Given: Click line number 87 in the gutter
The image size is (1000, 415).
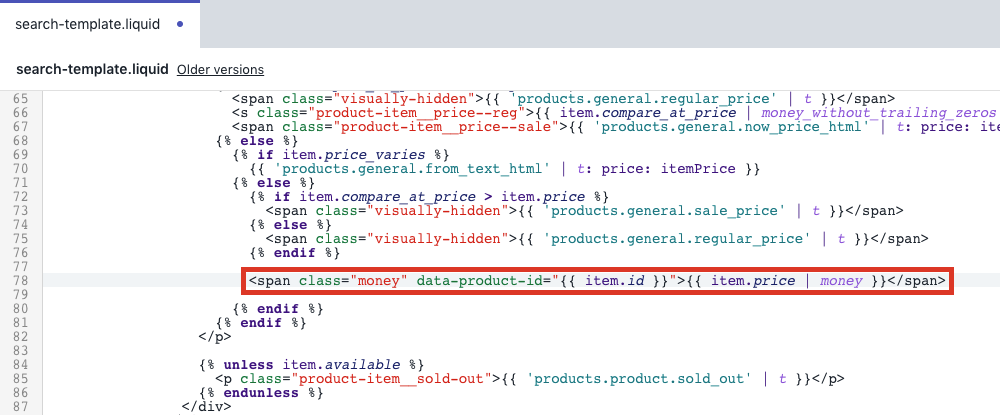Looking at the screenshot, I should click(22, 406).
